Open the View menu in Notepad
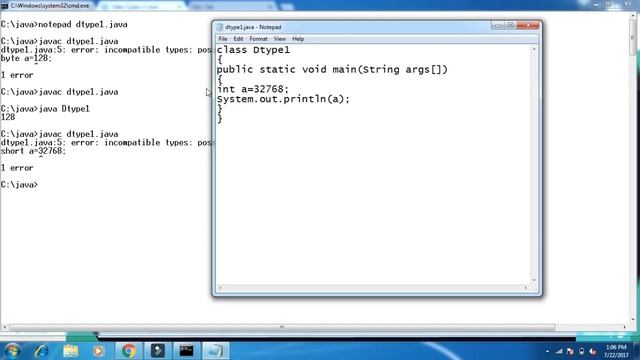 tap(280, 39)
